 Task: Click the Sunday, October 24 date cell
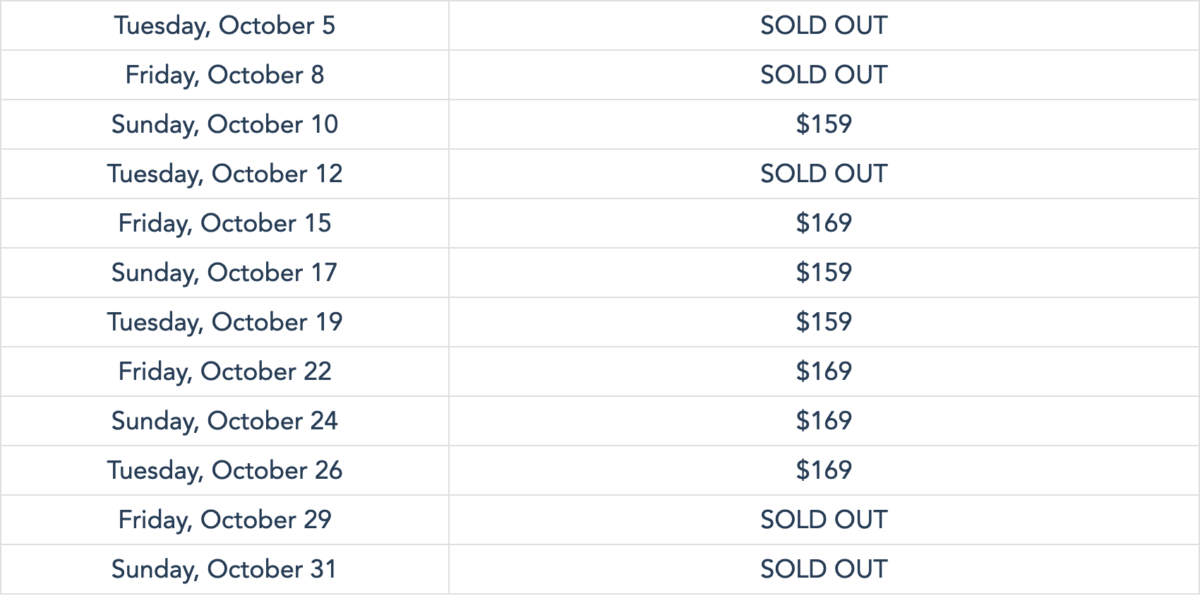(x=225, y=421)
